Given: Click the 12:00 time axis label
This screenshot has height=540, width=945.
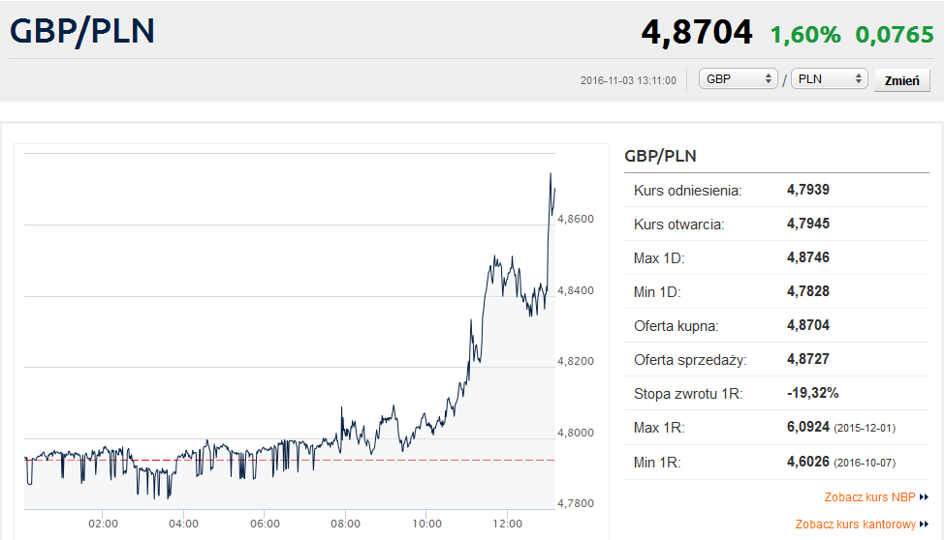Looking at the screenshot, I should pos(507,524).
